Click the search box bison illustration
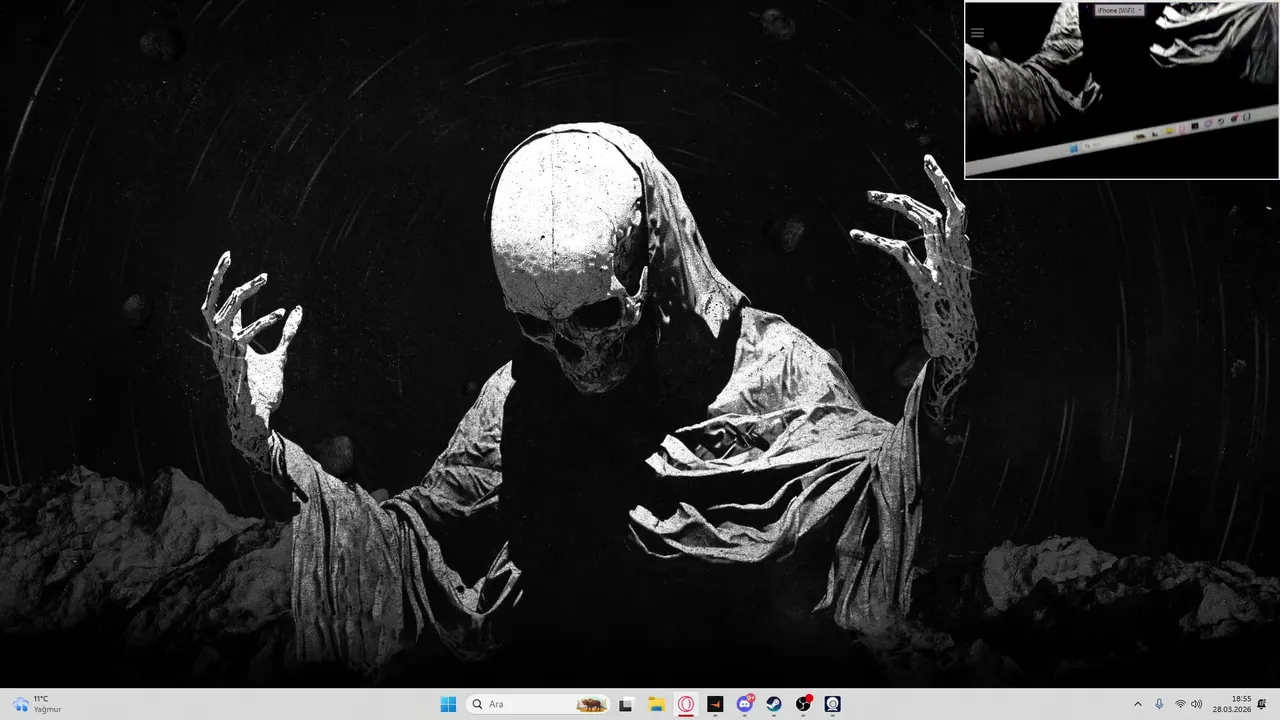This screenshot has height=720, width=1280. 591,704
